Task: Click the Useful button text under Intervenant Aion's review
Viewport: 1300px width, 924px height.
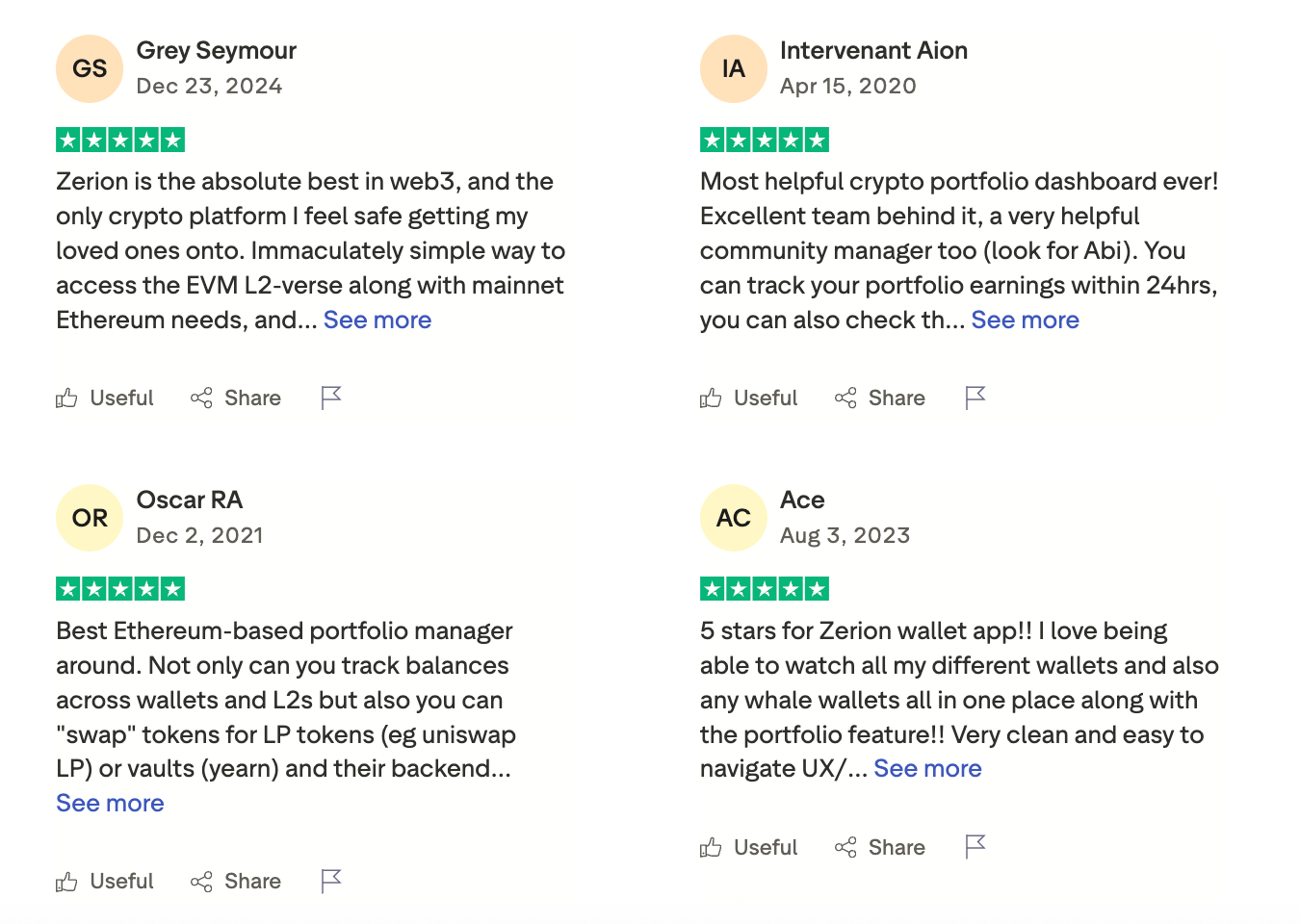Action: (x=766, y=398)
